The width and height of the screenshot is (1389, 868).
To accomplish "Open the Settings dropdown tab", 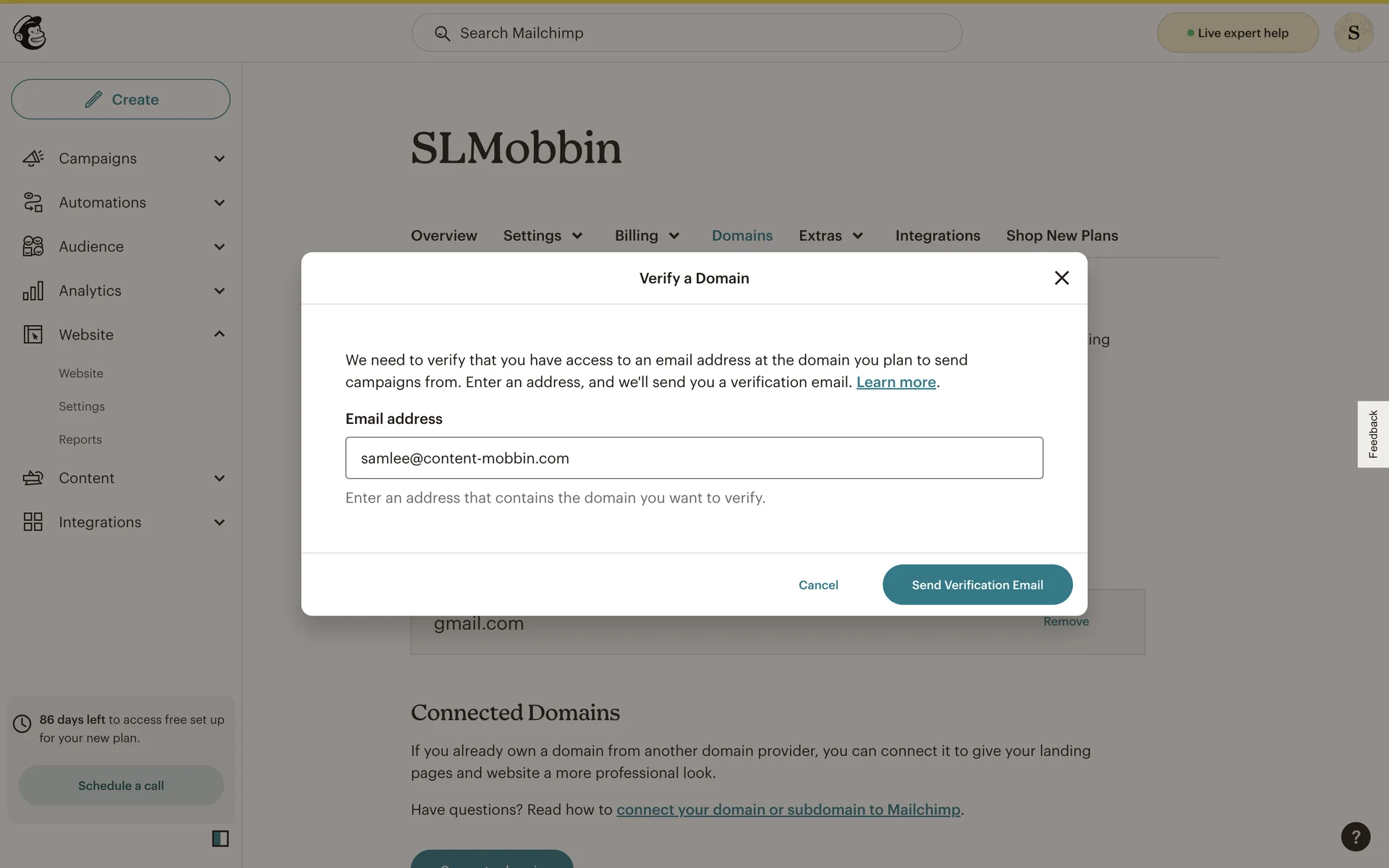I will click(x=543, y=236).
